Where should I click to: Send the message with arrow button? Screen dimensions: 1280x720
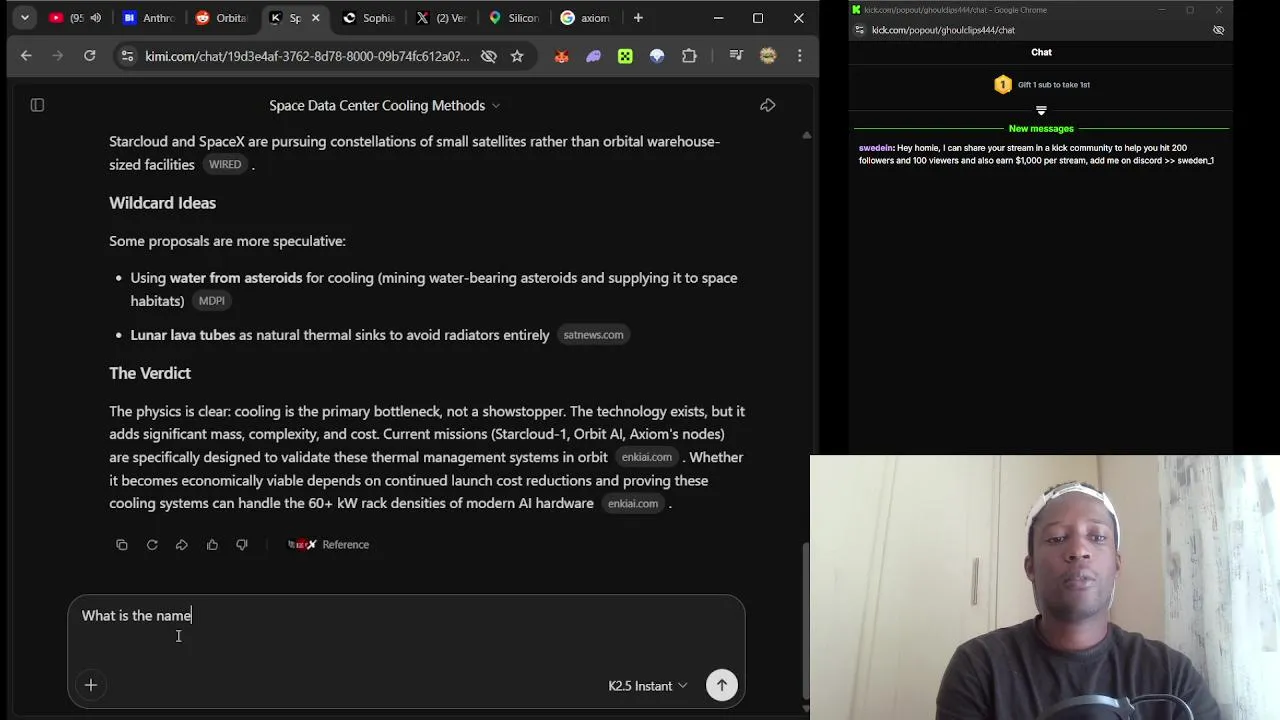(x=722, y=685)
